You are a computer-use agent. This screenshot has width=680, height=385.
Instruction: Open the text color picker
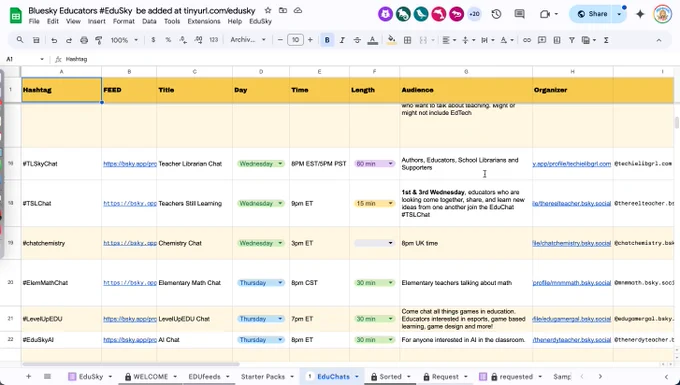(372, 40)
